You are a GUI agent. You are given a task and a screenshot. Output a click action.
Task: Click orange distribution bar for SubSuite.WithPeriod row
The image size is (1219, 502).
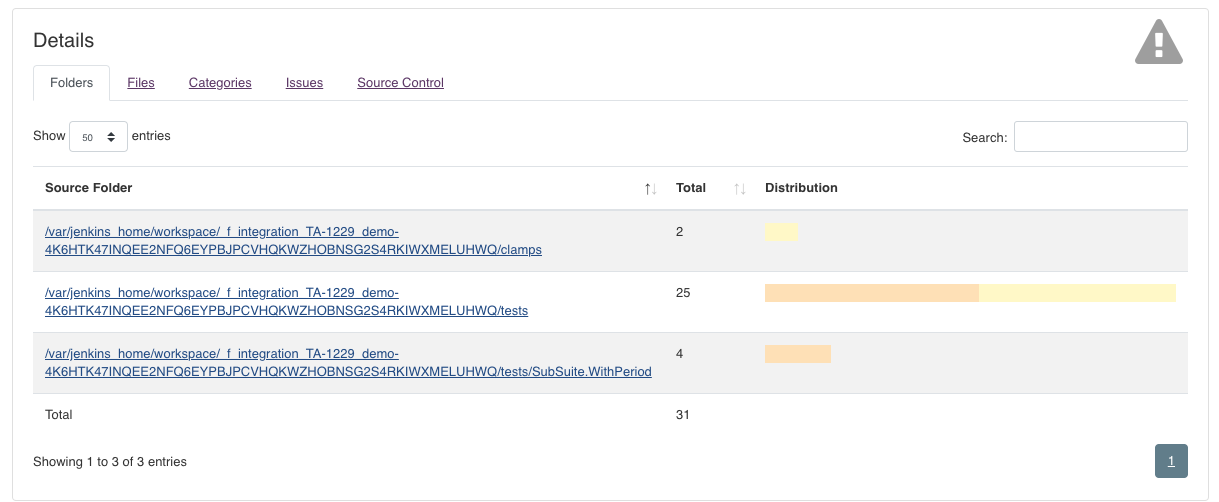point(798,354)
